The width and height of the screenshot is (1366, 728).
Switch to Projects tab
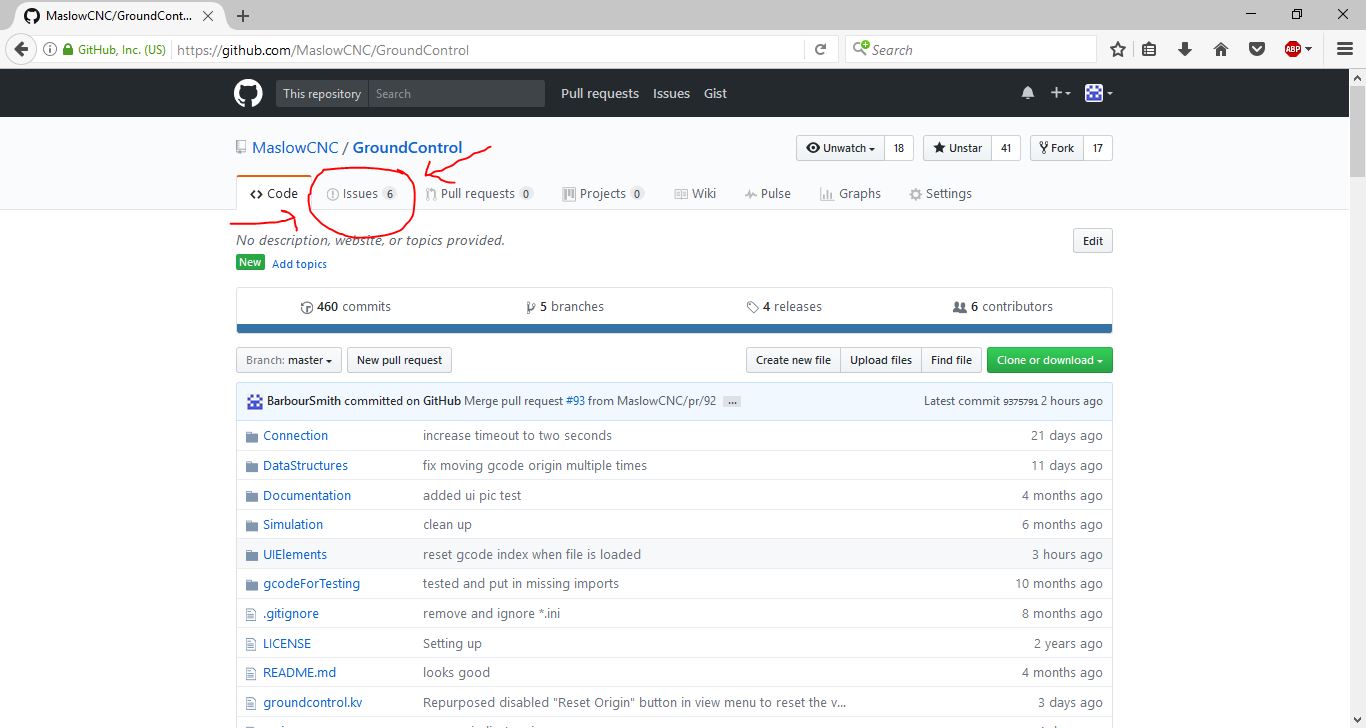pyautogui.click(x=603, y=194)
